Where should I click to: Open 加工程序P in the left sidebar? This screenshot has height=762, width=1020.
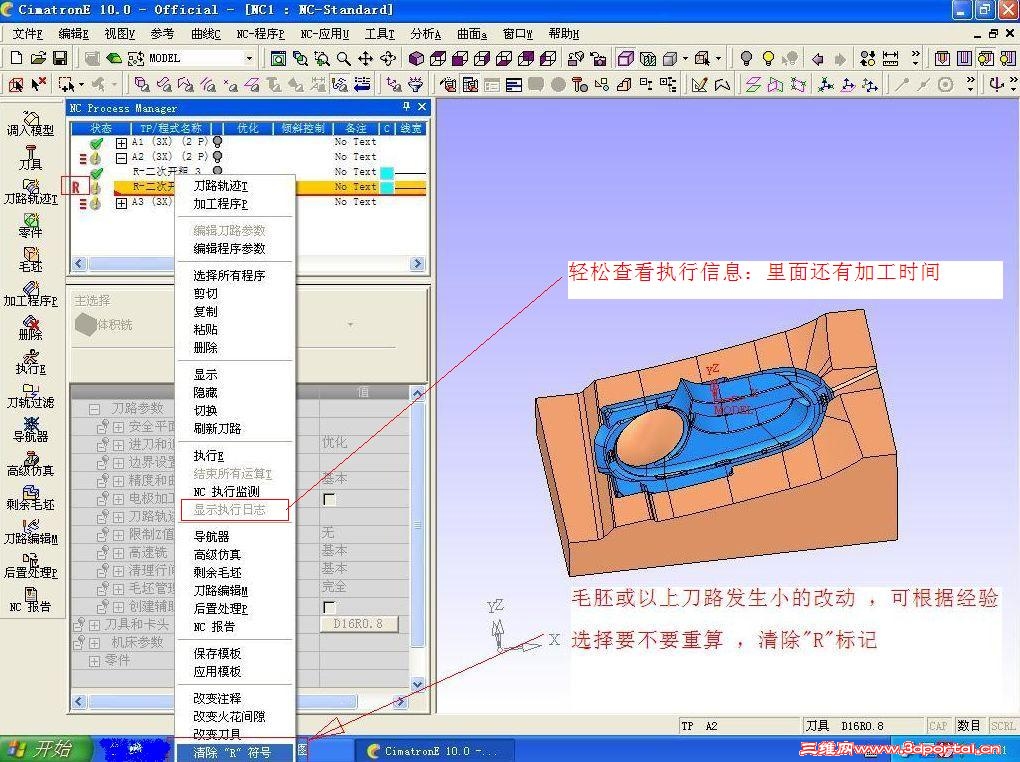click(x=31, y=293)
